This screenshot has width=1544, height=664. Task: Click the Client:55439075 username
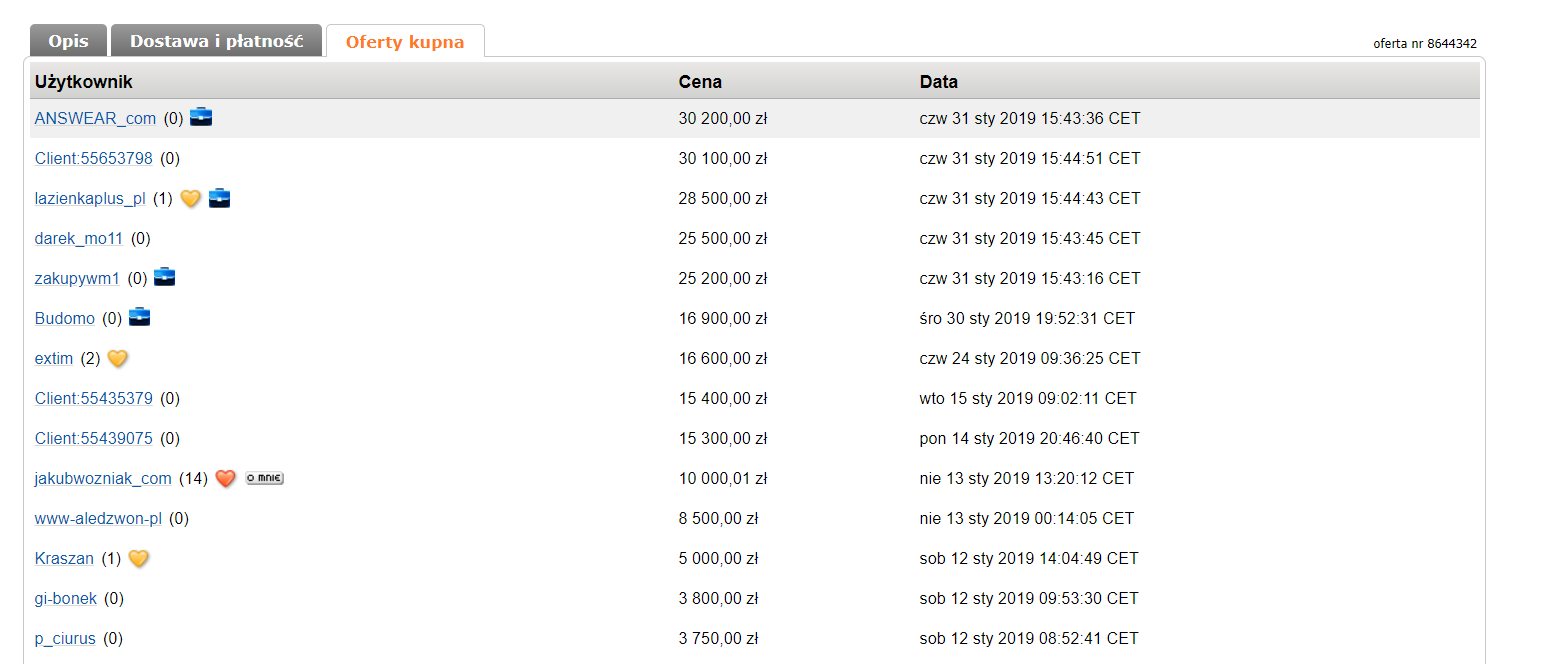[x=93, y=438]
